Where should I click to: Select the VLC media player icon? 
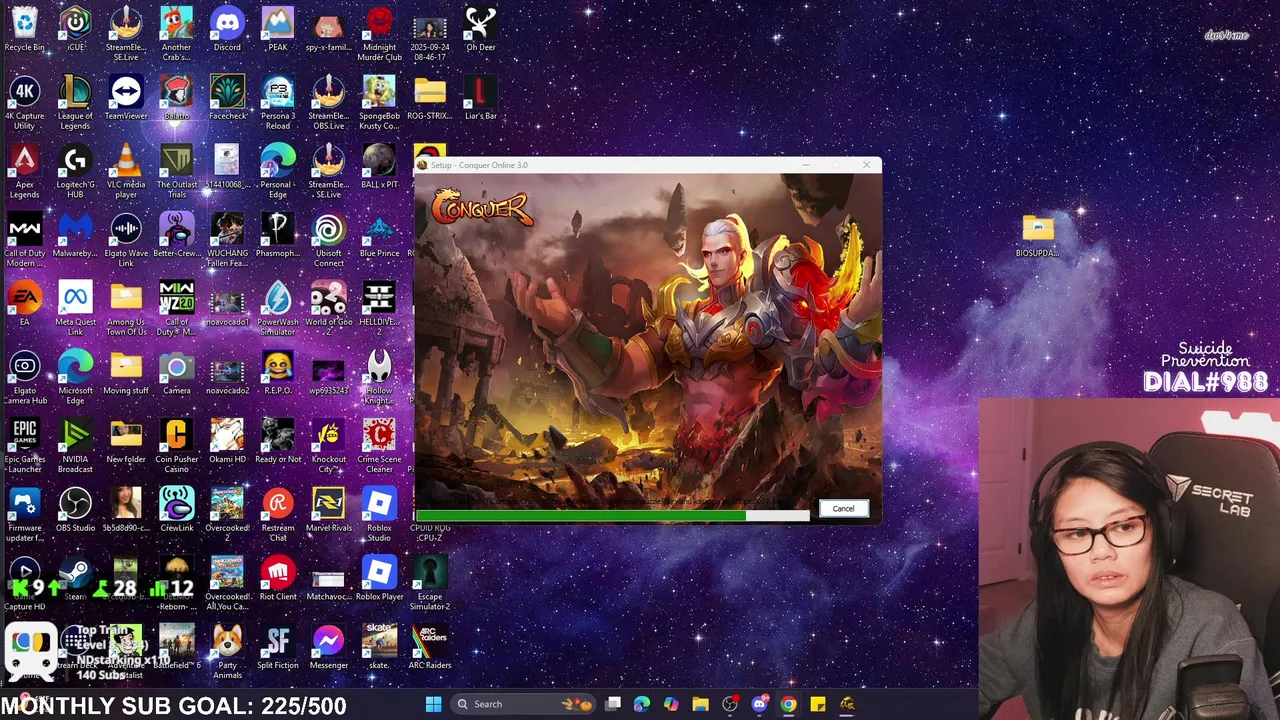click(126, 171)
